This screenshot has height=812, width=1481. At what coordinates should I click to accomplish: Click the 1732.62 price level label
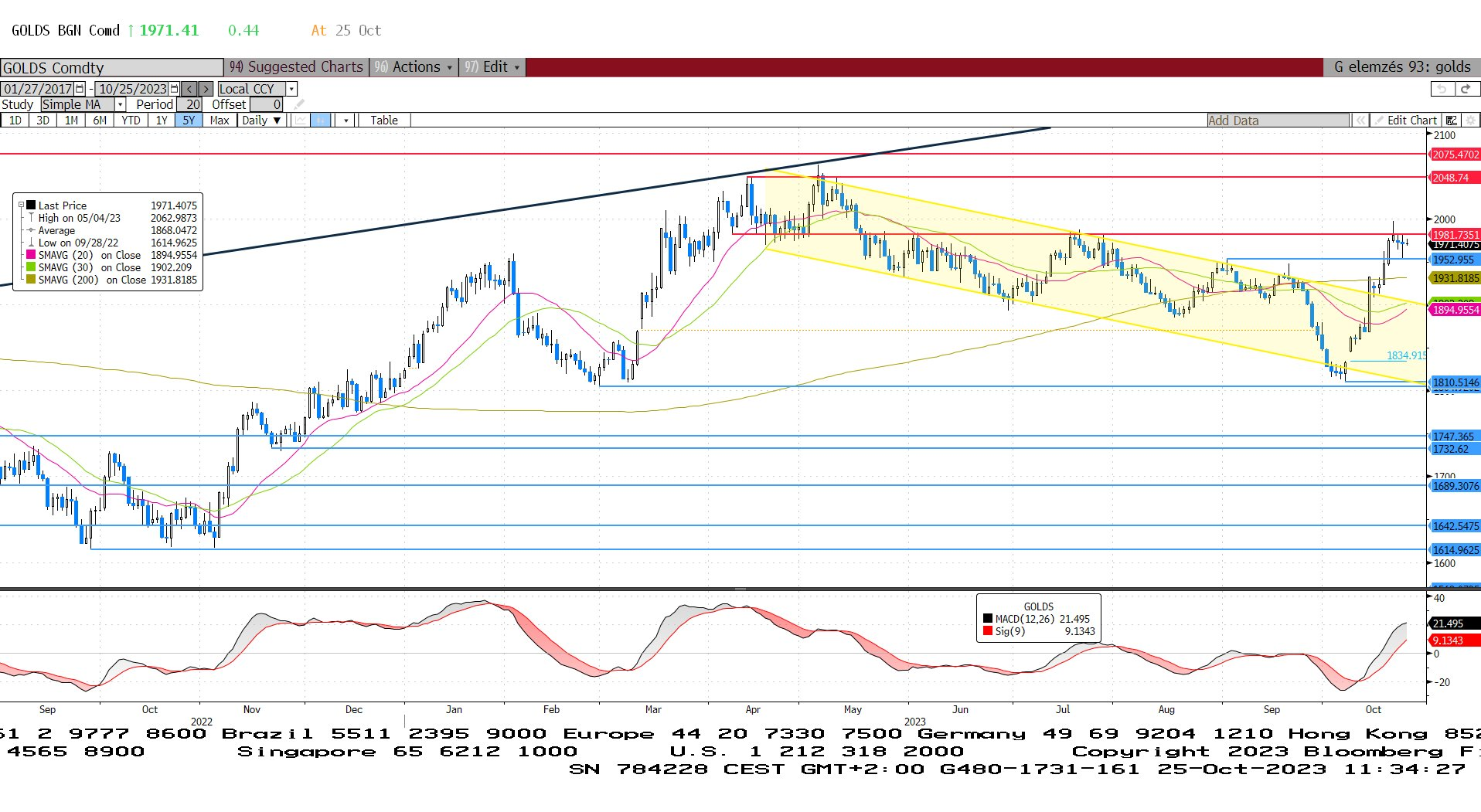click(x=1455, y=449)
